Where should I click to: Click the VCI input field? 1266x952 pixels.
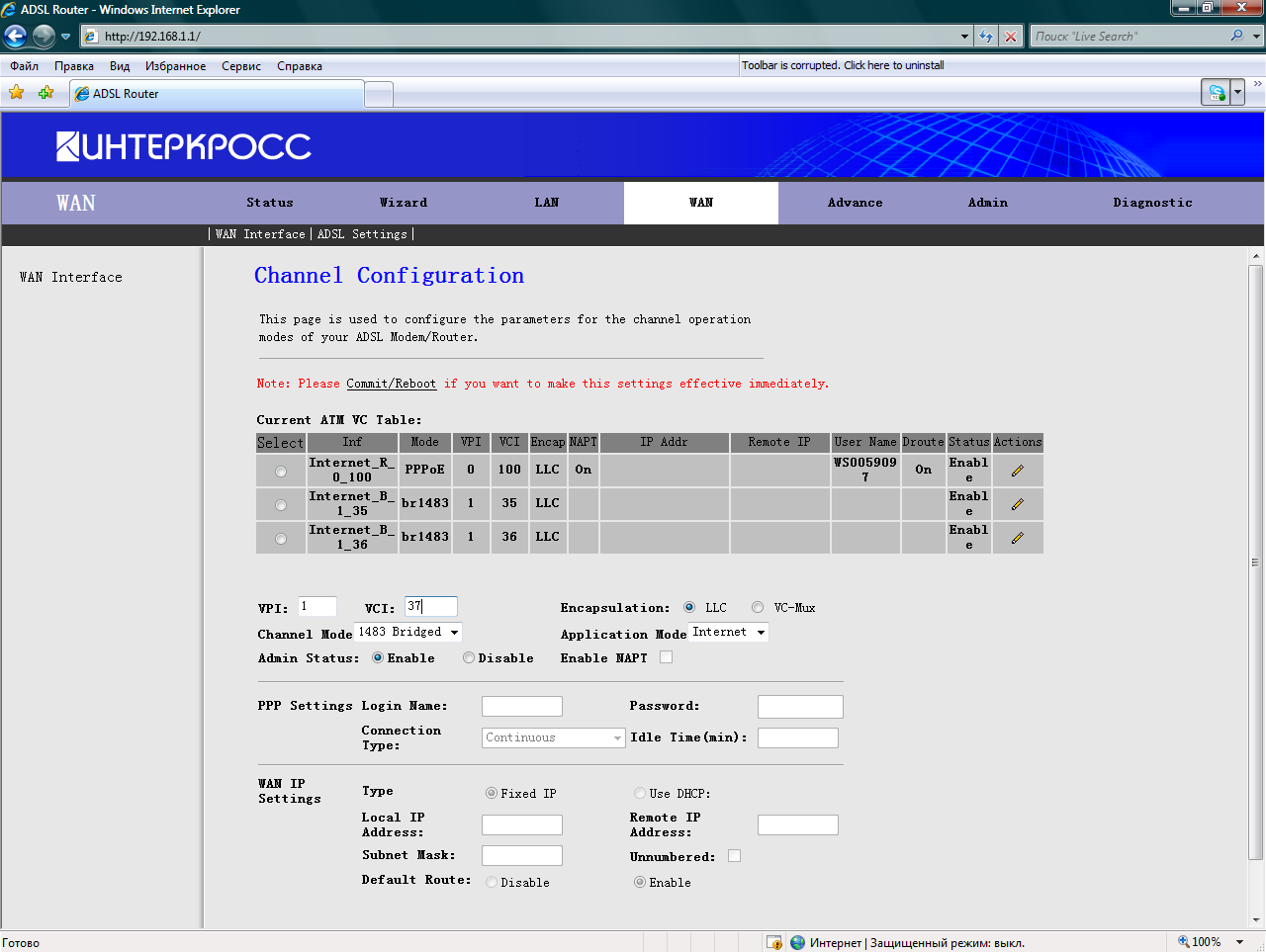(x=431, y=607)
